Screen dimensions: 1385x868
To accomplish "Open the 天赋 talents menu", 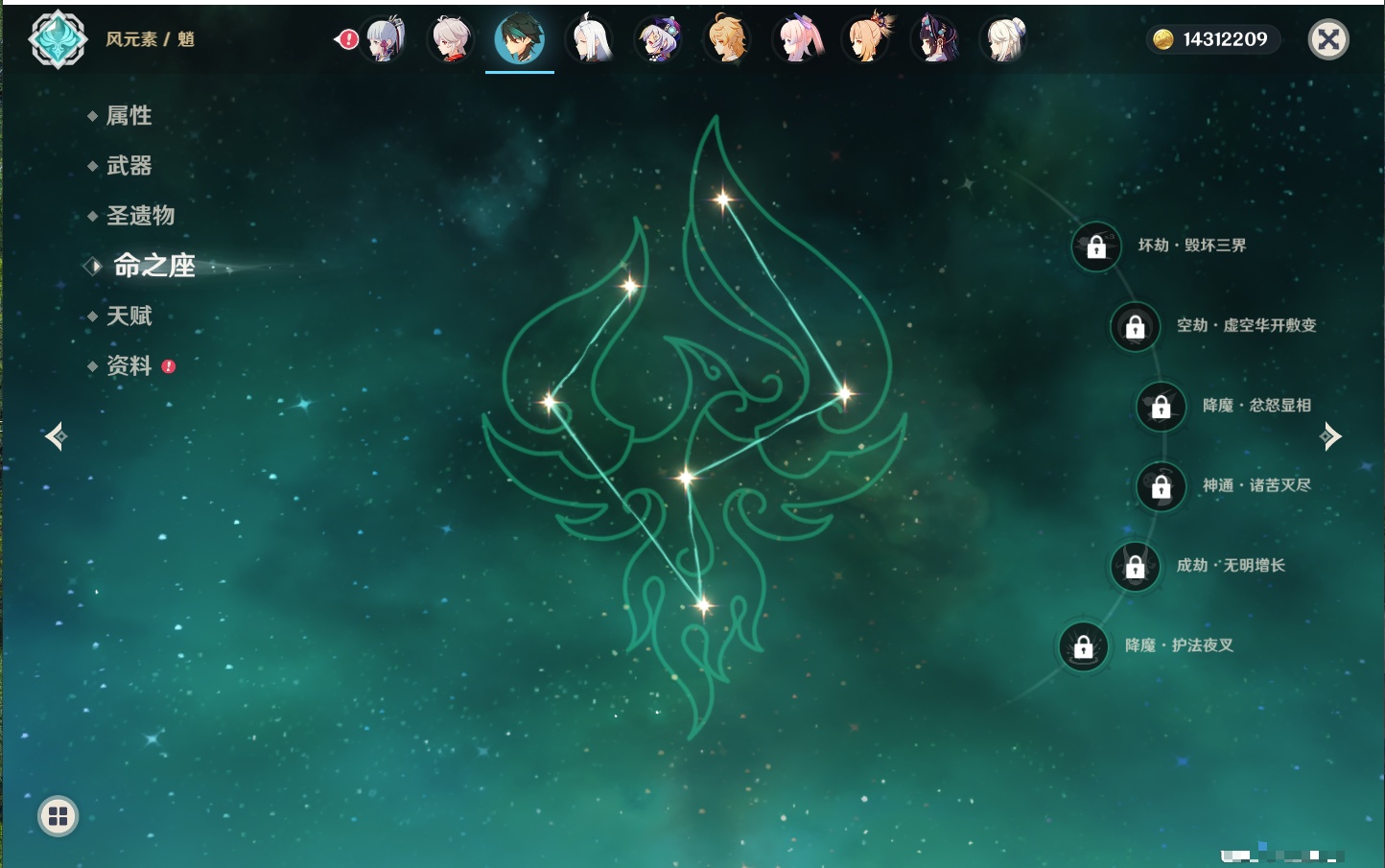I will tap(129, 316).
